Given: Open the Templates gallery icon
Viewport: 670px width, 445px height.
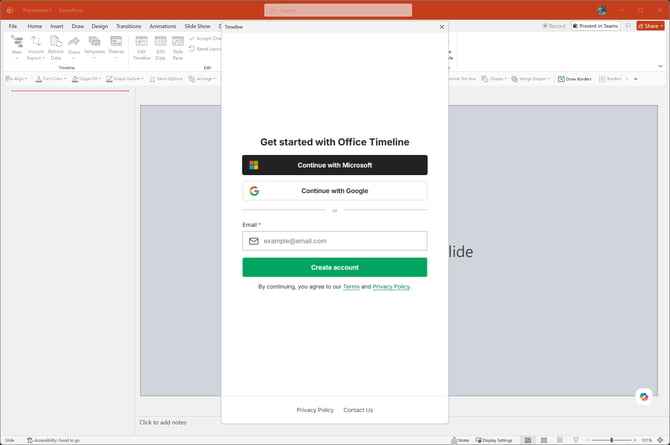Looking at the screenshot, I should tap(94, 41).
